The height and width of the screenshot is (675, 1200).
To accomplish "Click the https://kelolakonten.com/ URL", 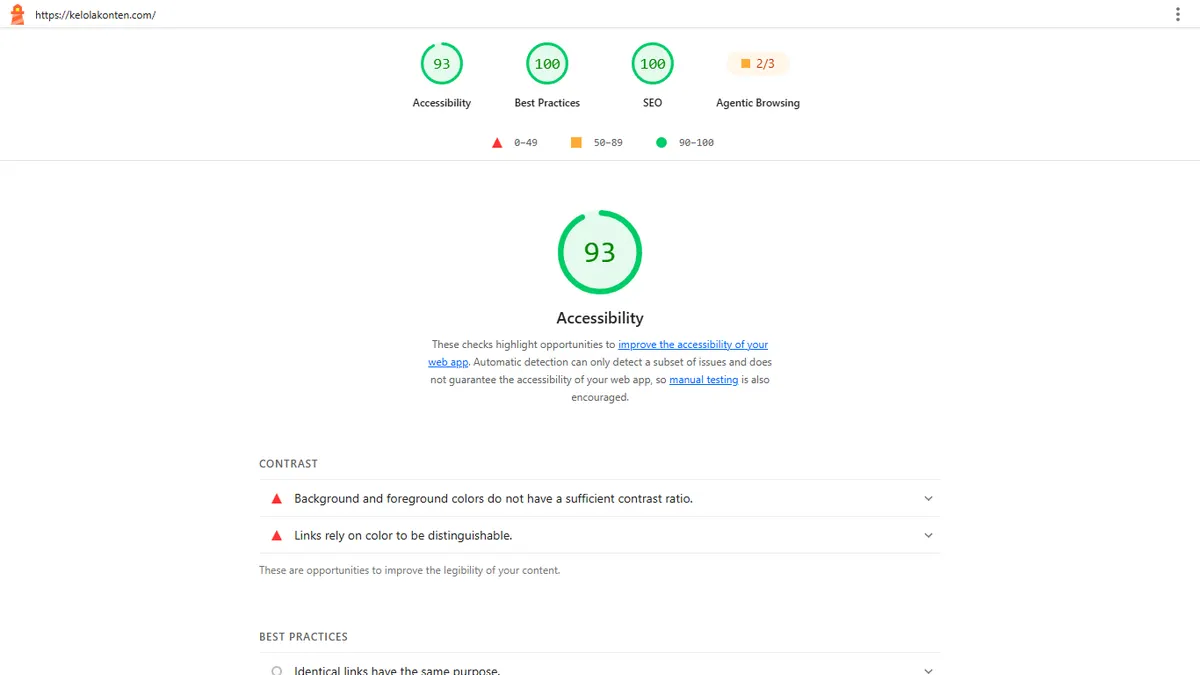I will (95, 15).
